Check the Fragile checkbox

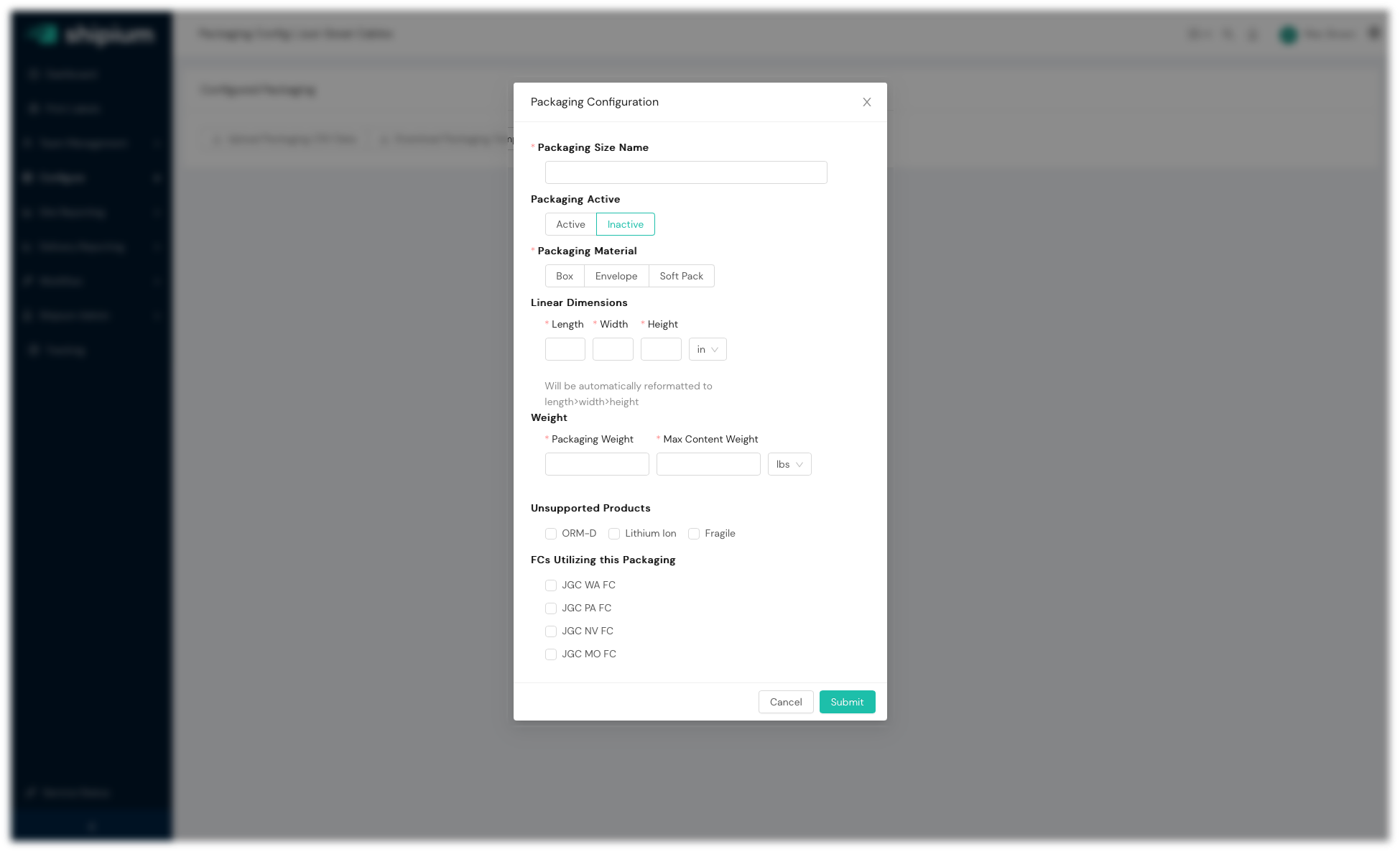(x=694, y=534)
